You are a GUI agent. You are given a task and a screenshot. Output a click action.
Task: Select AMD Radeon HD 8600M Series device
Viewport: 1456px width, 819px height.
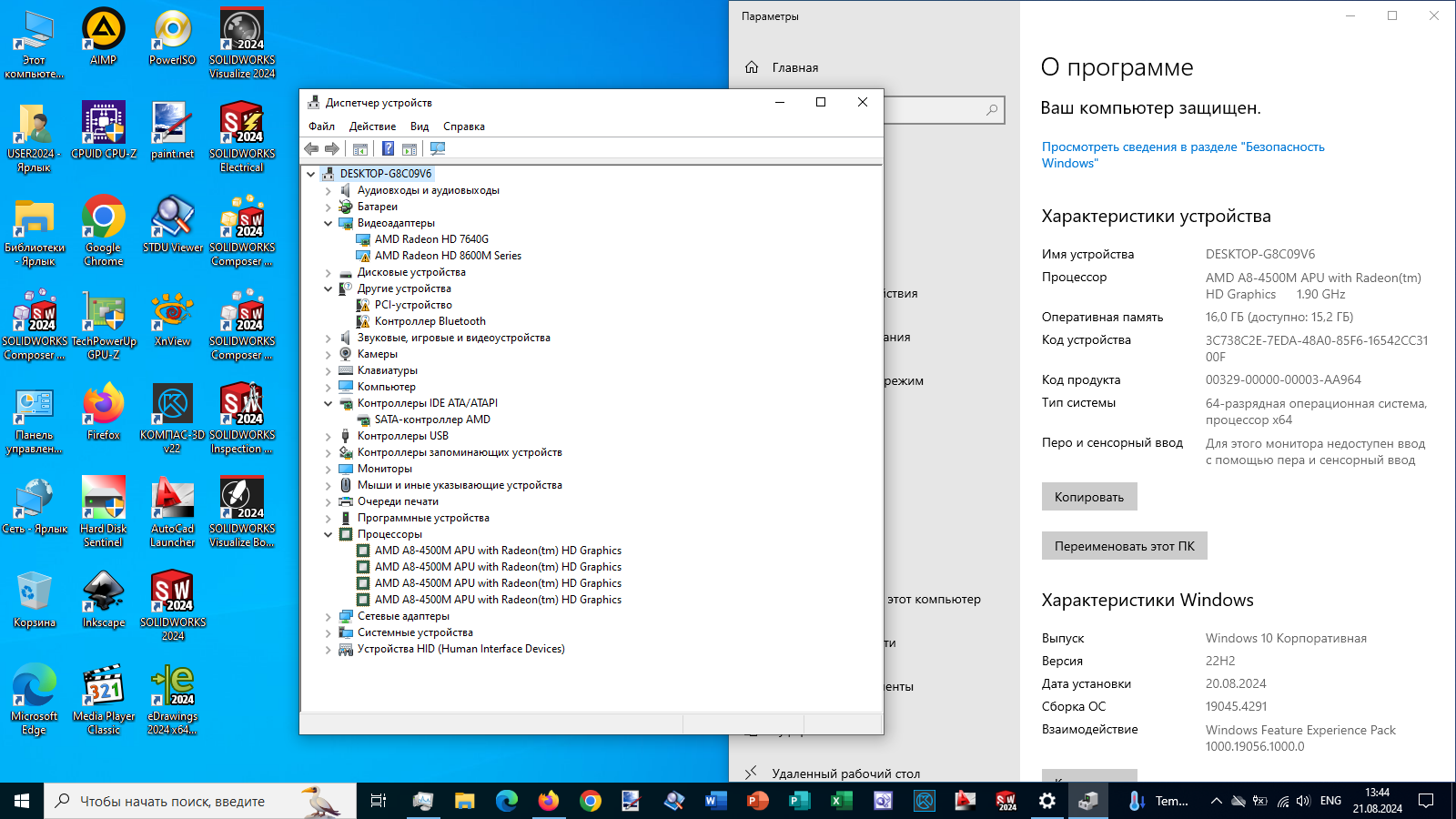tap(448, 256)
